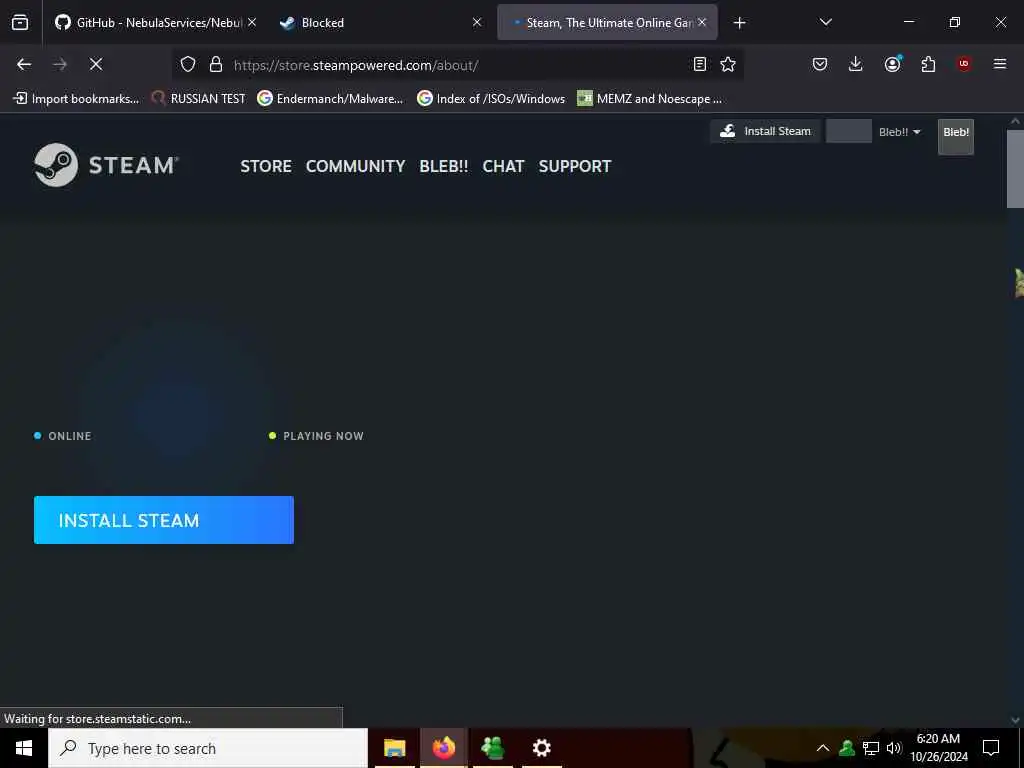The height and width of the screenshot is (768, 1024).
Task: Open network status tray icon
Action: 871,748
